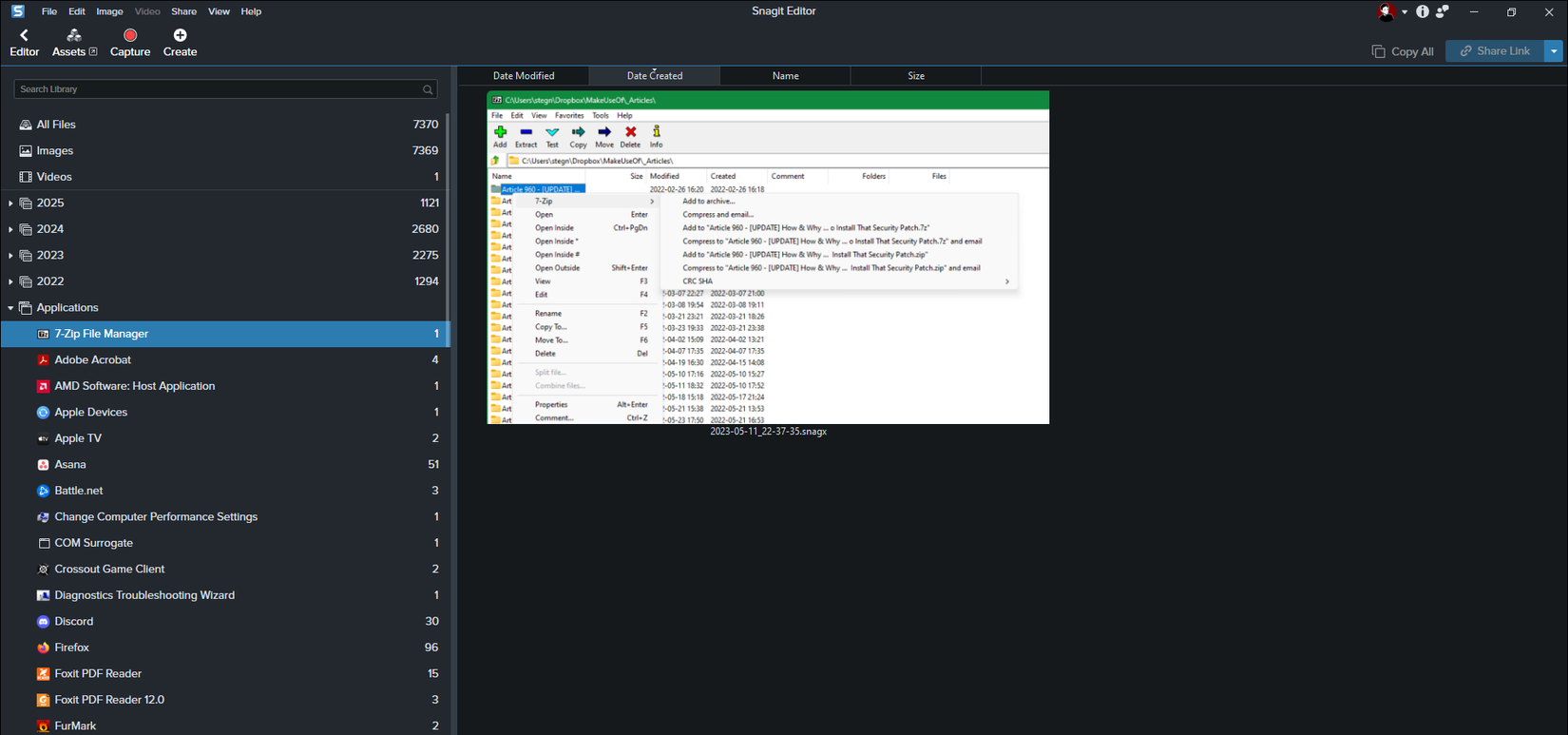Screen dimensions: 1568x735
Task: Select Change Computer Performance Settings entry
Action: pos(224,516)
